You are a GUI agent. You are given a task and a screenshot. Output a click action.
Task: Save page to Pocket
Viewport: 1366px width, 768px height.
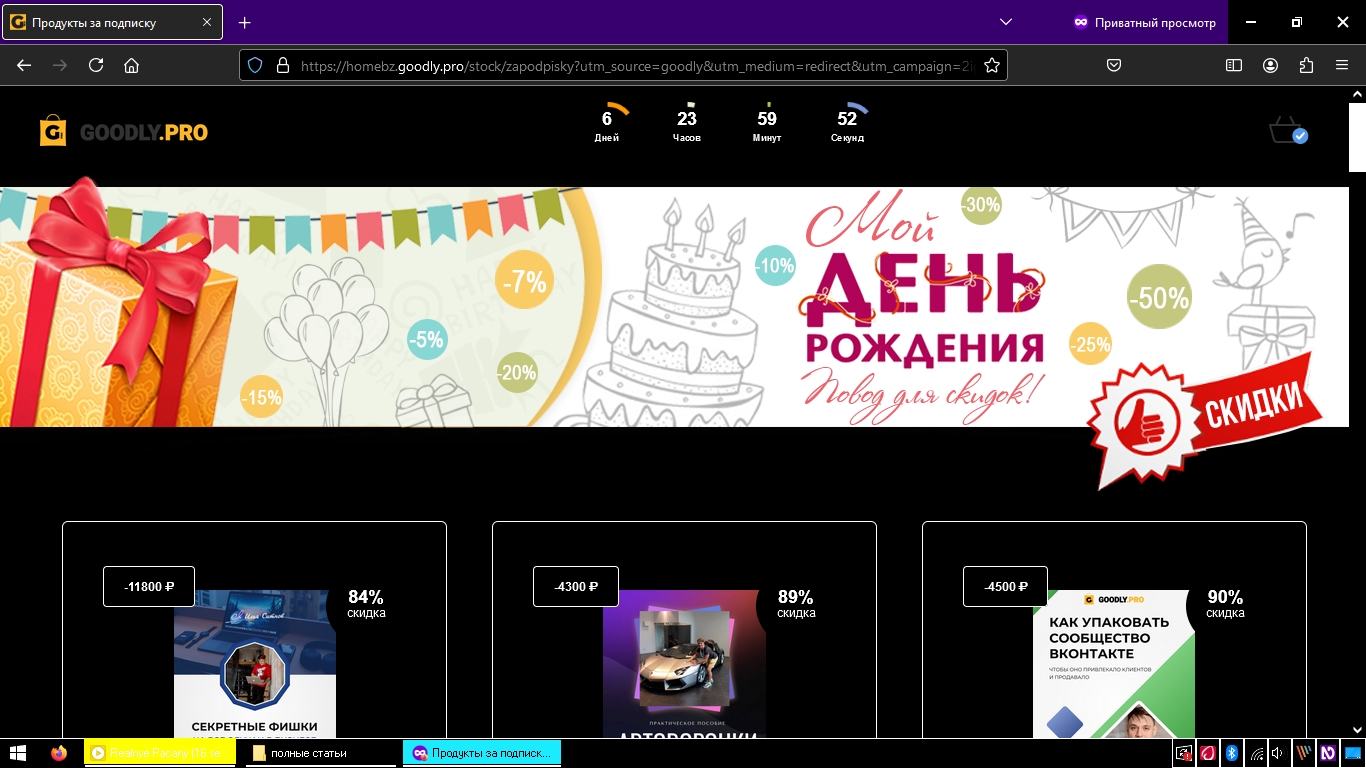coord(1114,65)
